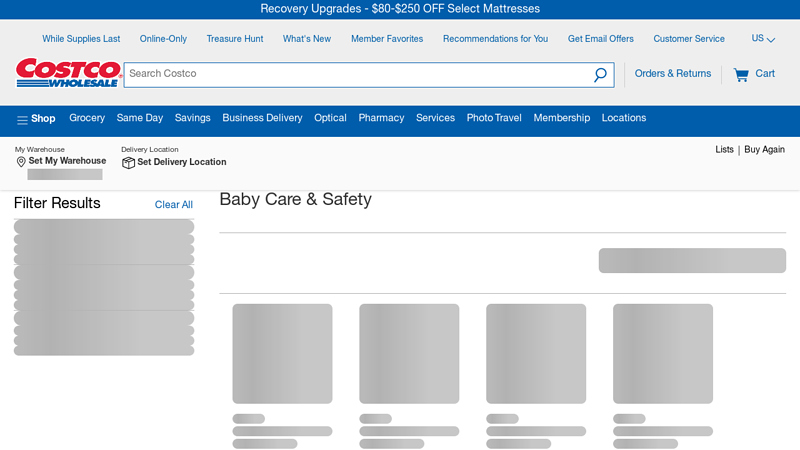The height and width of the screenshot is (450, 800).
Task: Open the shopping cart icon
Action: (741, 75)
